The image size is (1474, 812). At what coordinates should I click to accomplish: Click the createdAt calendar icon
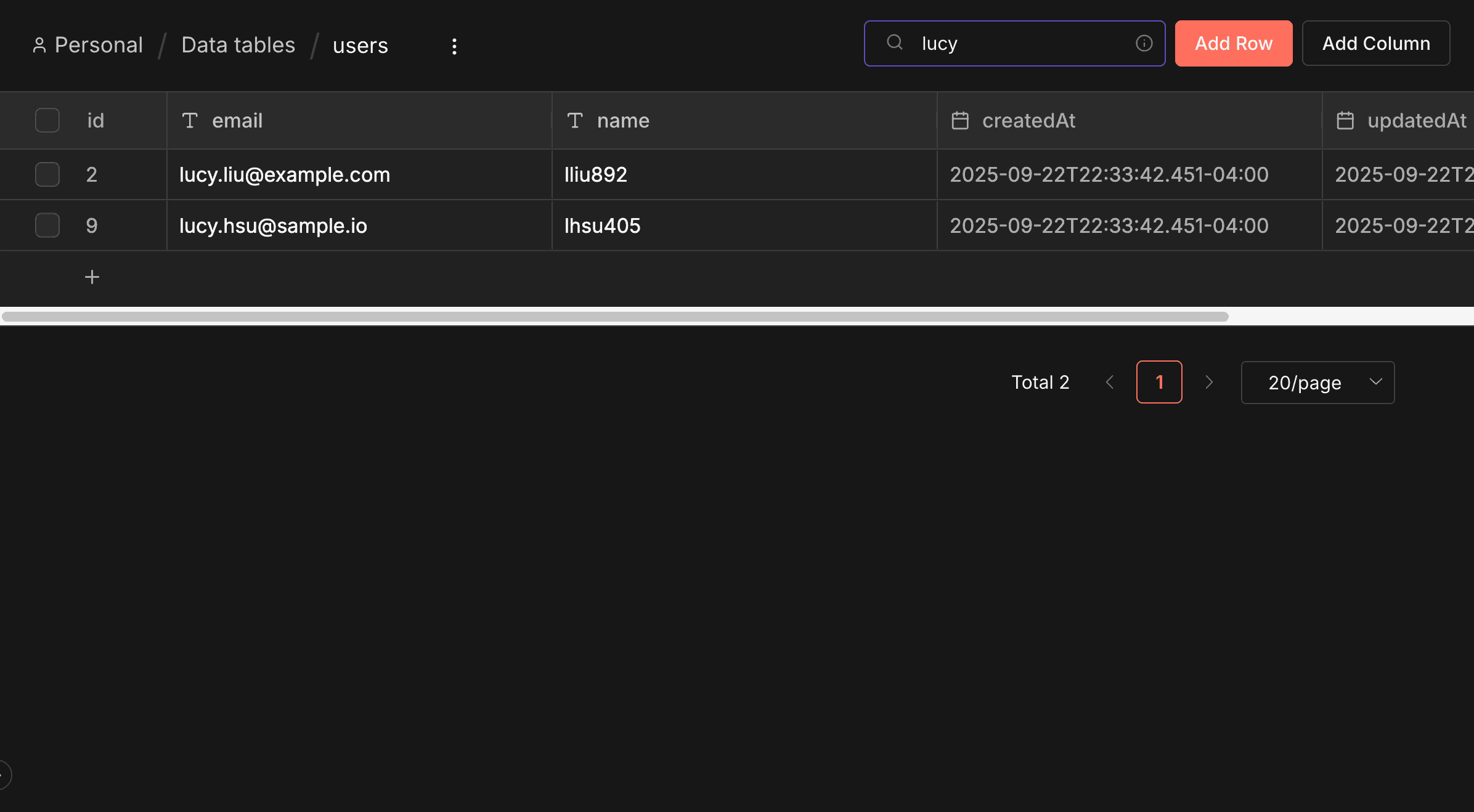click(x=960, y=121)
